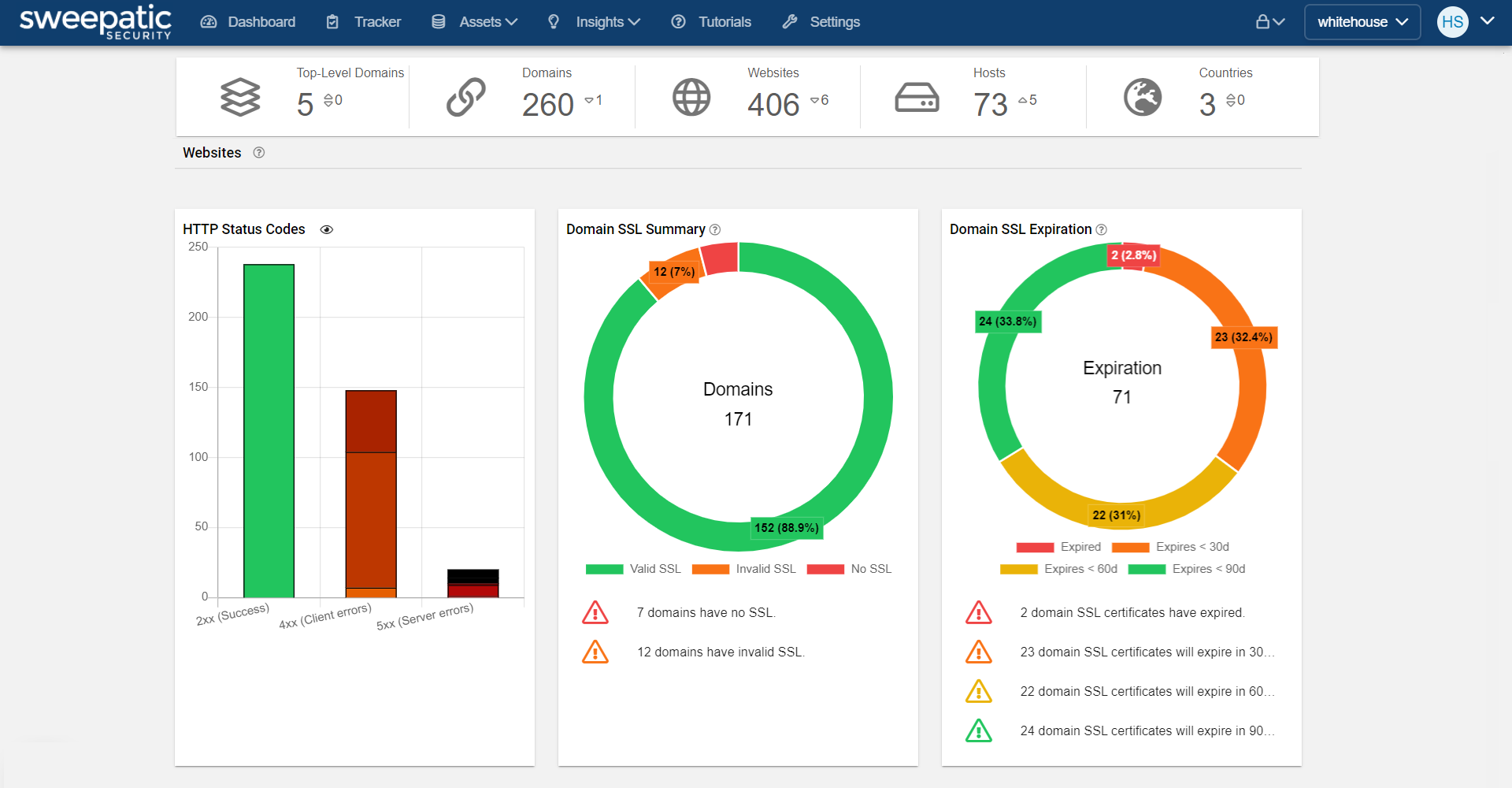The width and height of the screenshot is (1512, 788).
Task: Click the Sweepatic Security logo
Action: point(95,22)
